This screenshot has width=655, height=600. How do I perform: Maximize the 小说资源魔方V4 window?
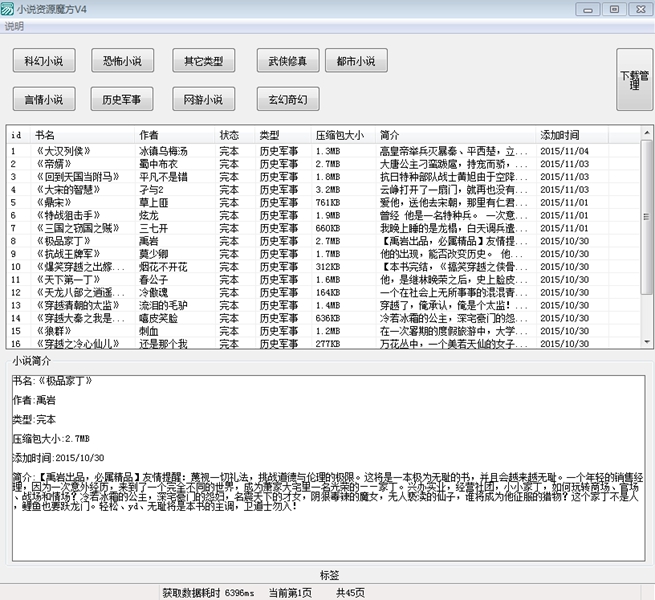coord(614,9)
